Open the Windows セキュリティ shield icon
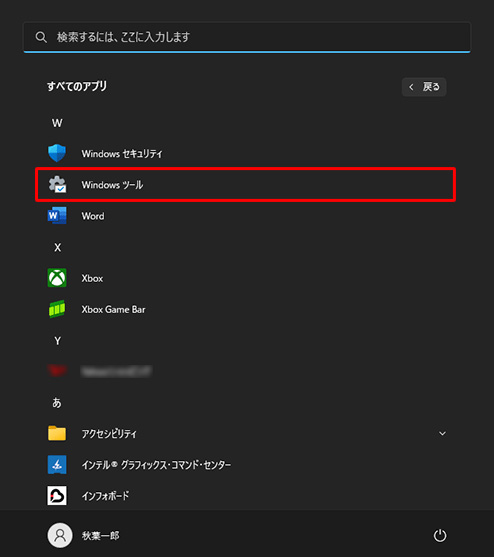Image resolution: width=494 pixels, height=557 pixels. pyautogui.click(x=57, y=153)
